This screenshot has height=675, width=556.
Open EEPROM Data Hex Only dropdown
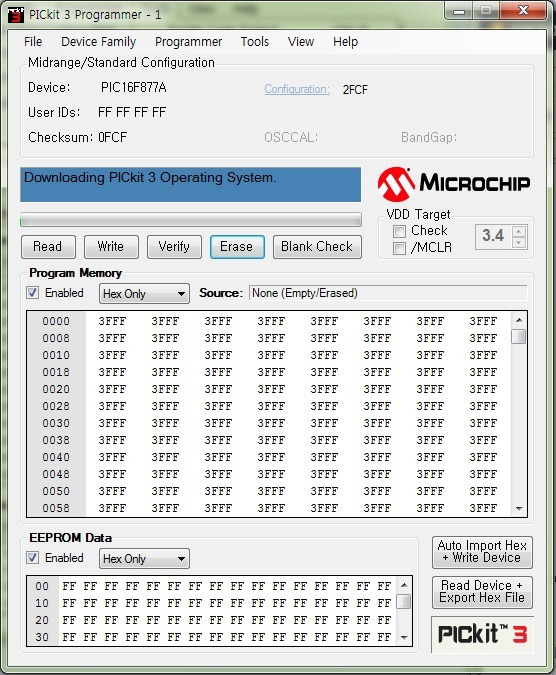[x=144, y=559]
